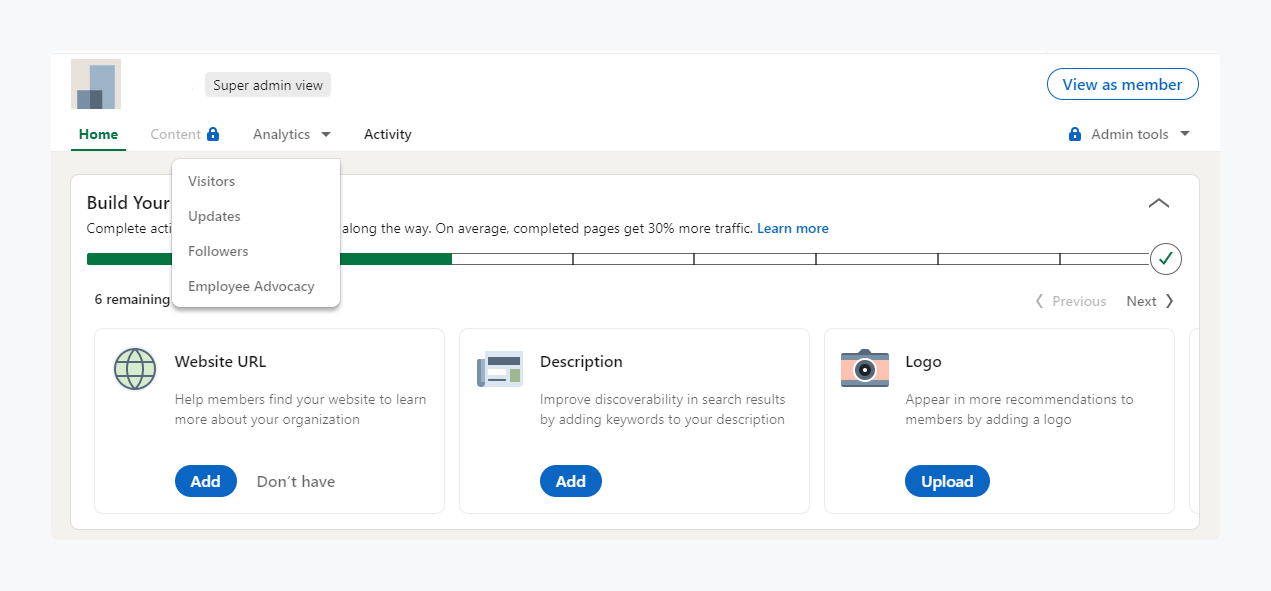Collapse the Build Your Page panel chevron

1159,203
